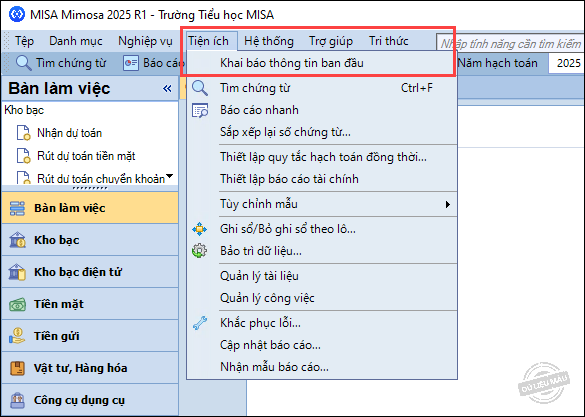Click the Nhận dự toán document icon
This screenshot has height=417, width=585.
23,133
